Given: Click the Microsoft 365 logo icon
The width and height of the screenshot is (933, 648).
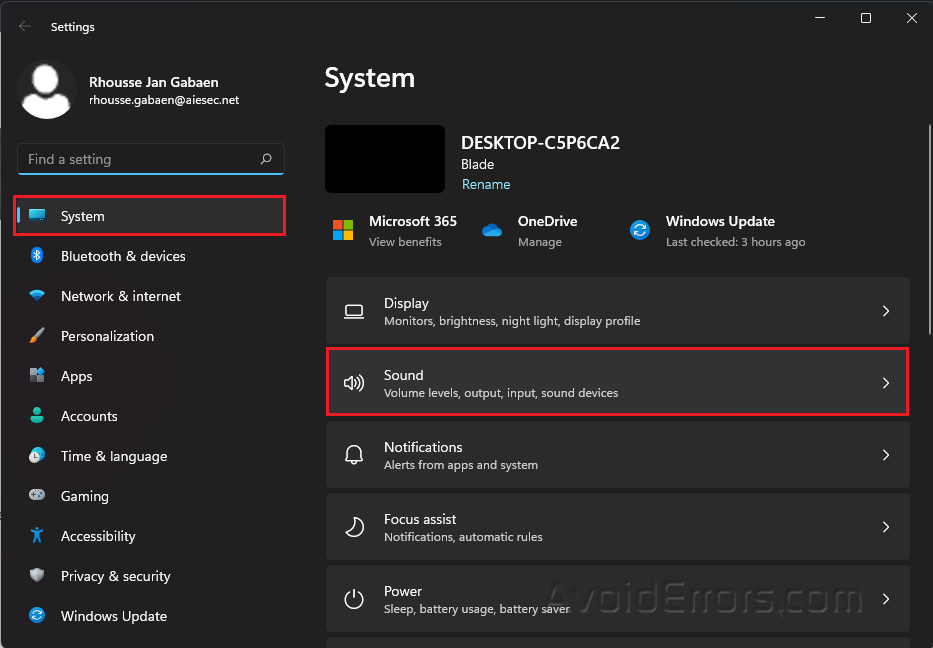Looking at the screenshot, I should [x=343, y=230].
